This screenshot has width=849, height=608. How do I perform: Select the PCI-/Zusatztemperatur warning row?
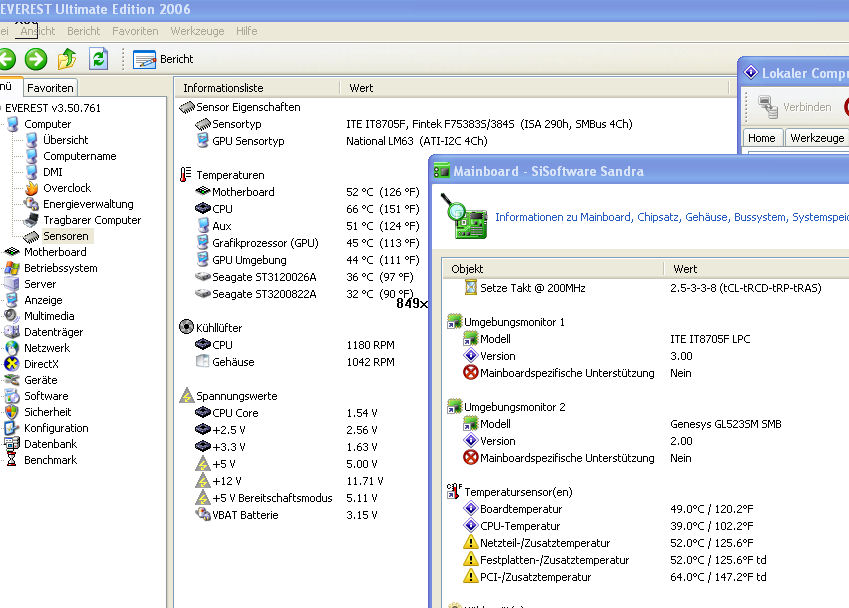tap(615, 577)
